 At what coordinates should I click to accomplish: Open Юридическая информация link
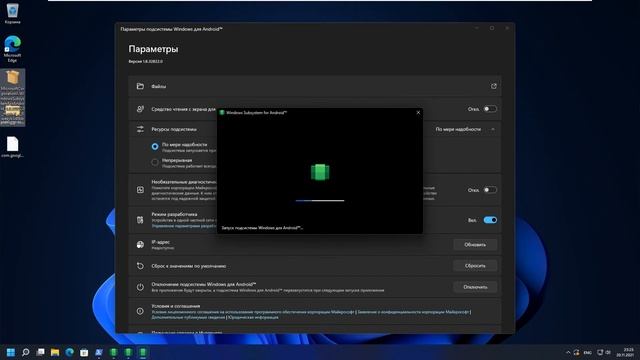click(x=253, y=317)
